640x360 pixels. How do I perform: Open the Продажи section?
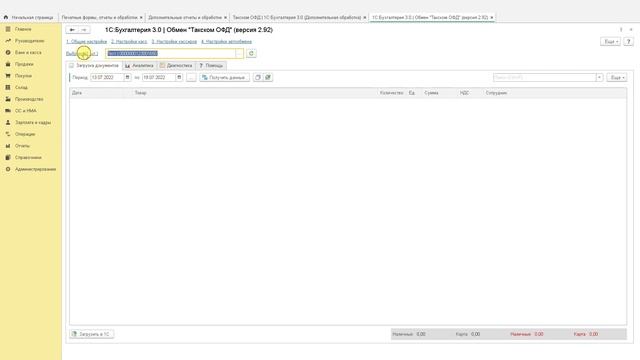click(24, 64)
